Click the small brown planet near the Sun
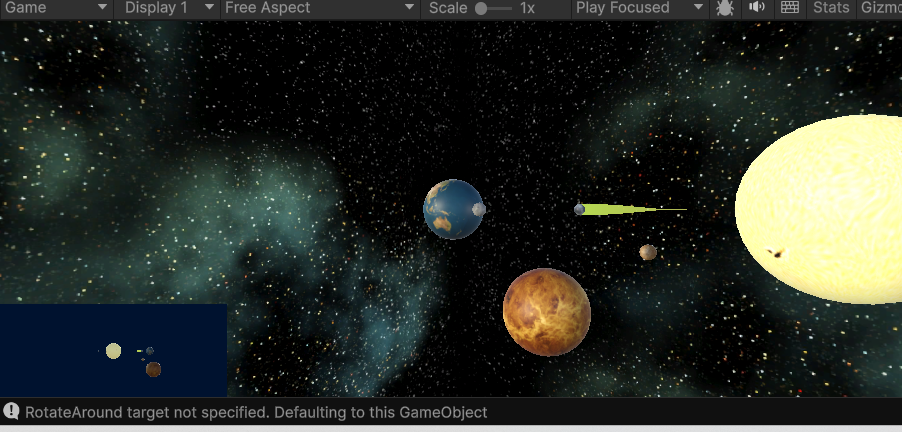This screenshot has height=432, width=902. [x=648, y=252]
